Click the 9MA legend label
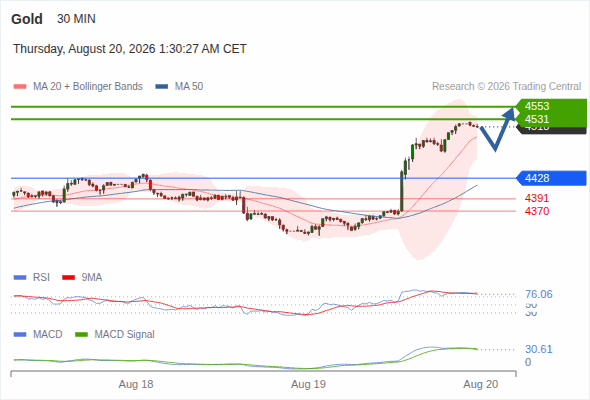 point(92,278)
